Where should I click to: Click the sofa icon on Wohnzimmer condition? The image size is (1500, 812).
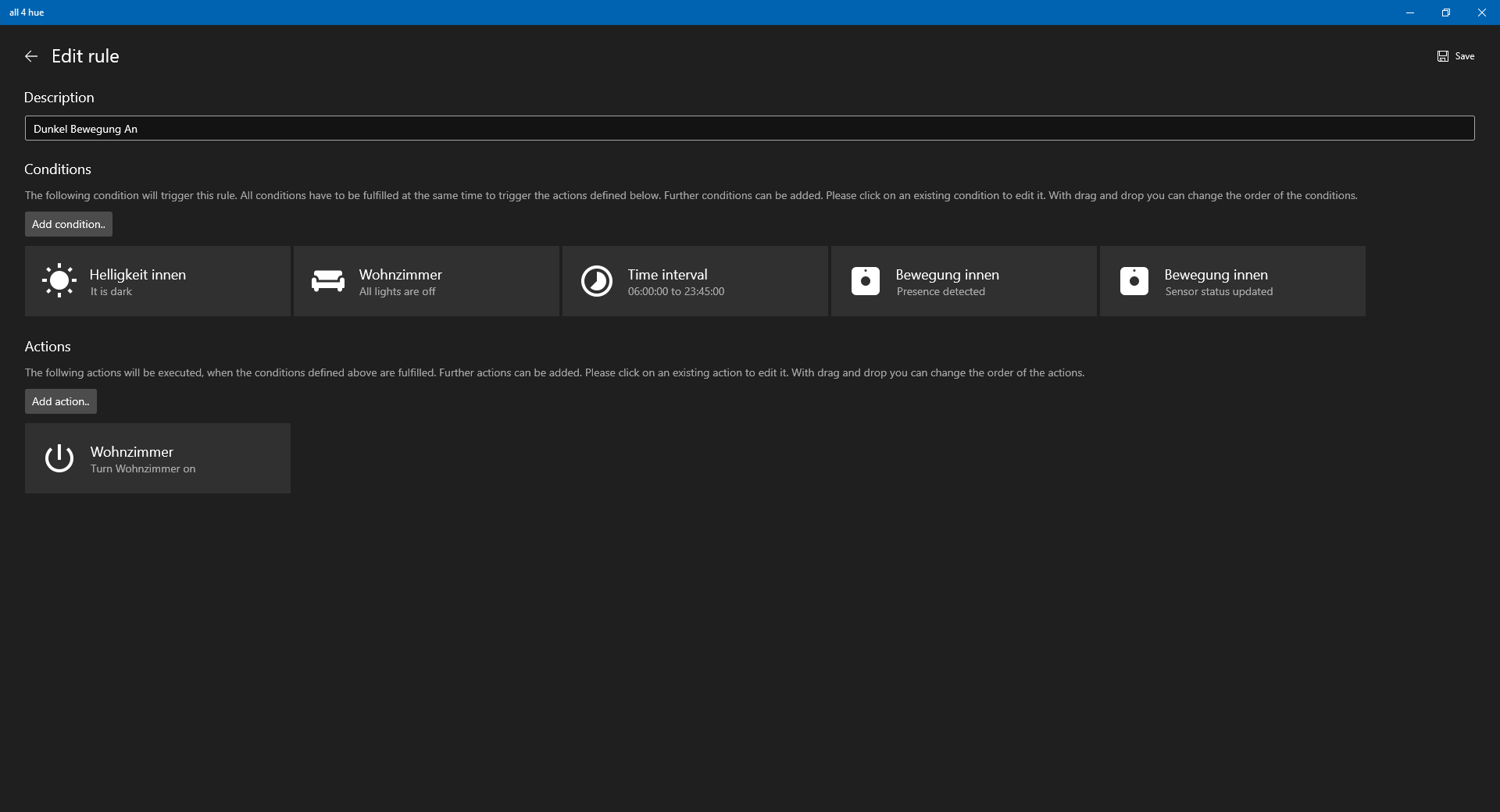pyautogui.click(x=327, y=281)
